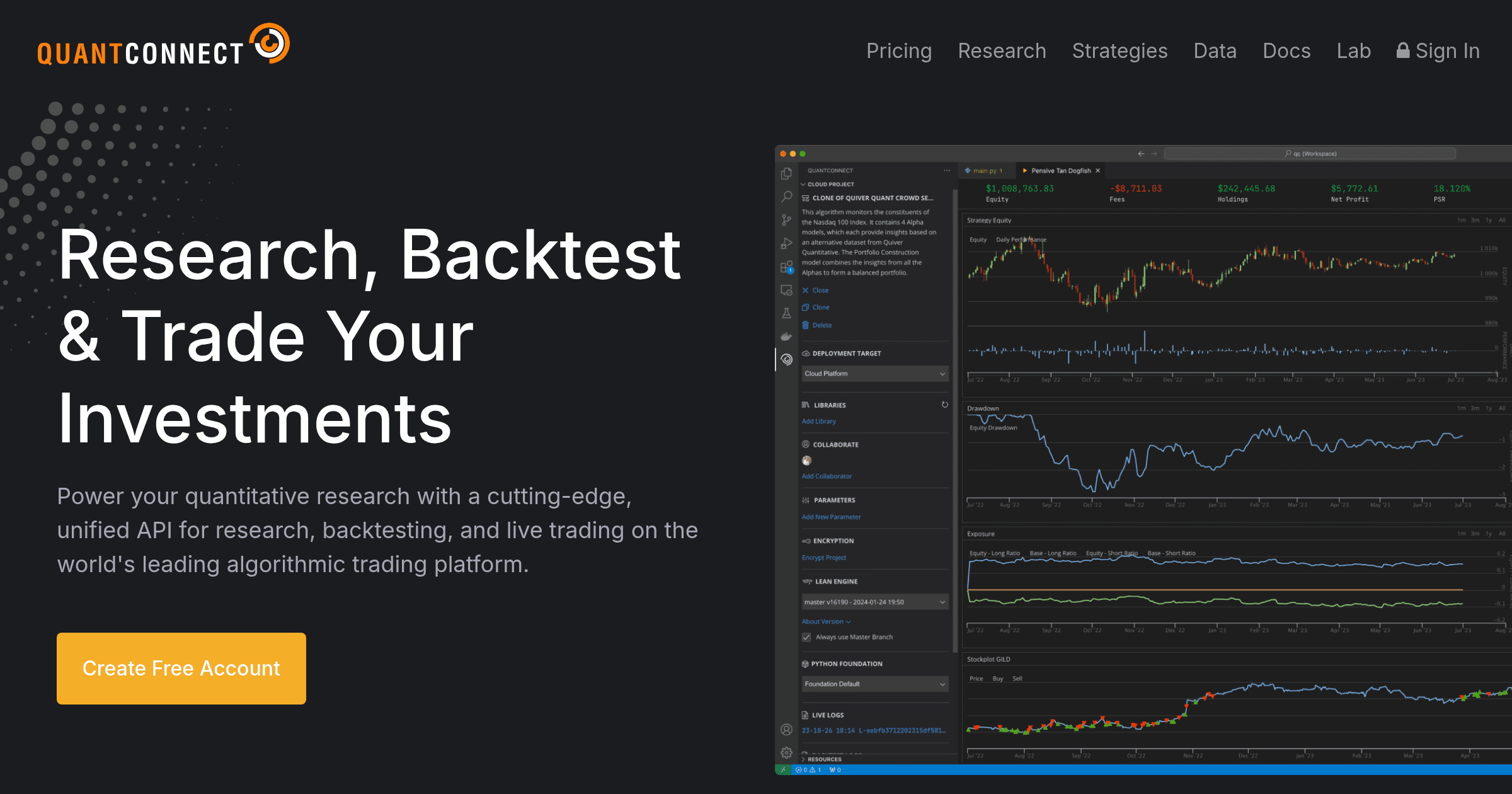This screenshot has width=1512, height=794.
Task: Select All range on Strategy Equity chart
Action: tap(1502, 221)
